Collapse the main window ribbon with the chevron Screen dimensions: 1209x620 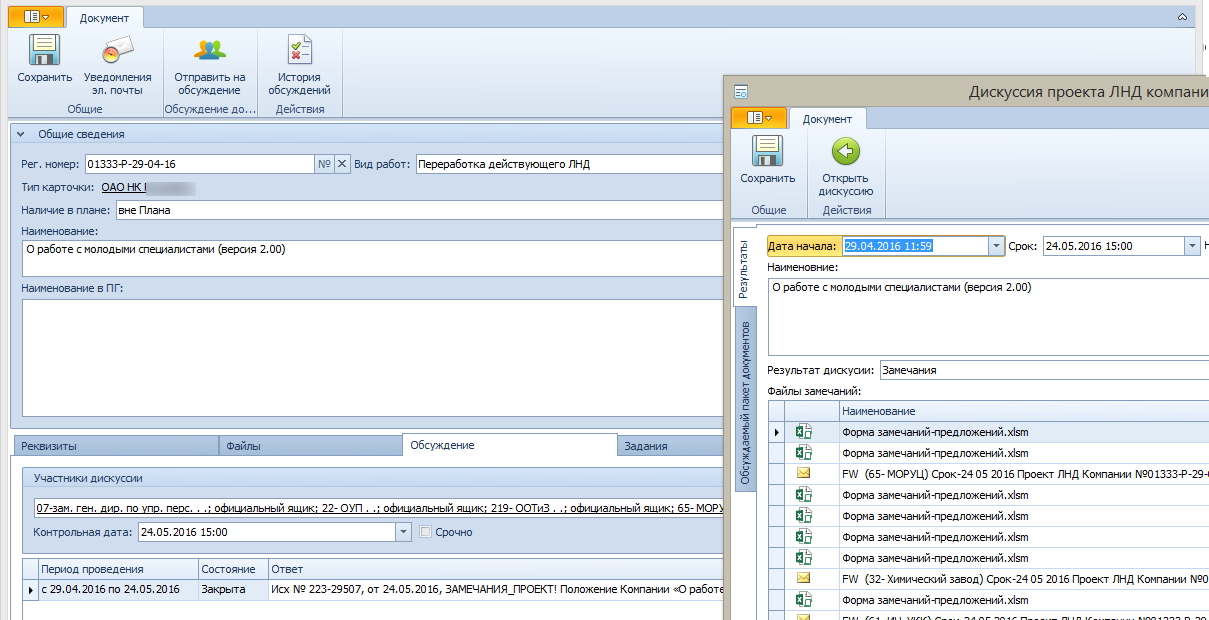(1182, 17)
